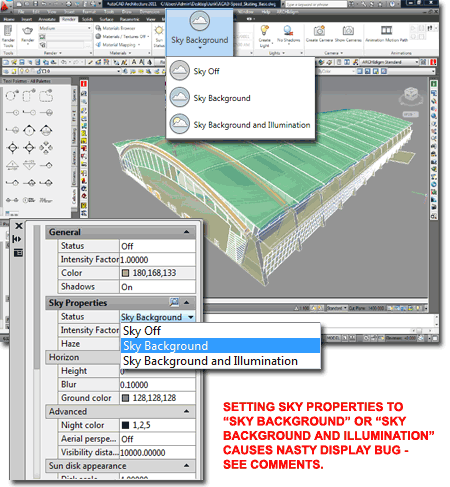Click the Ground color swatch 128,128,128

[x=125, y=398]
